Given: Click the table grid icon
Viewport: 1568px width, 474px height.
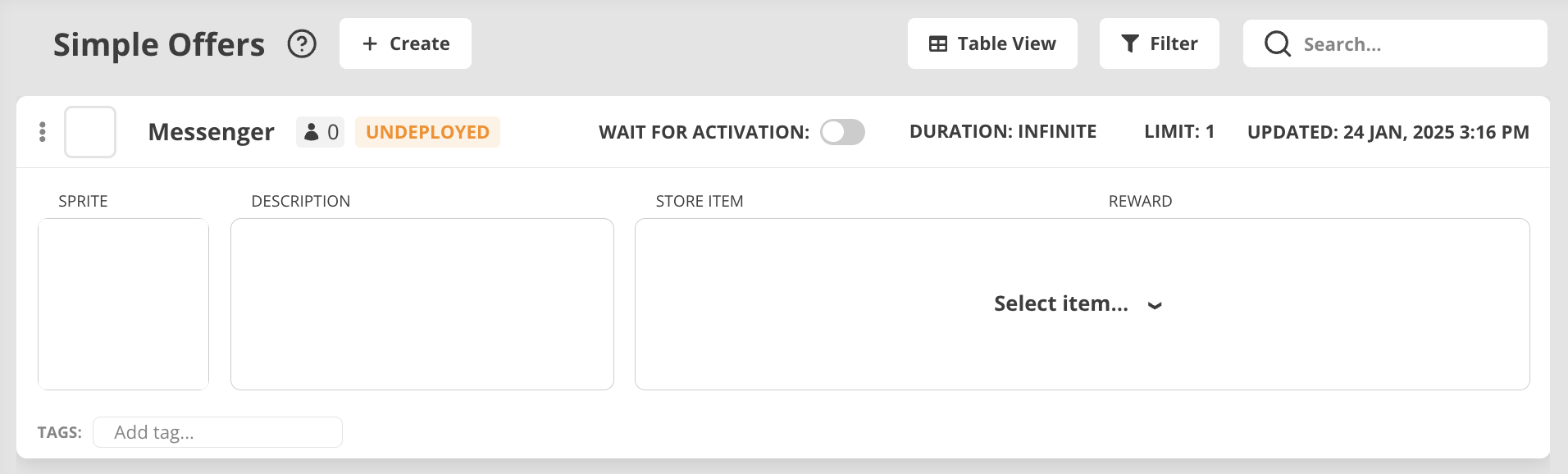Looking at the screenshot, I should pyautogui.click(x=938, y=44).
